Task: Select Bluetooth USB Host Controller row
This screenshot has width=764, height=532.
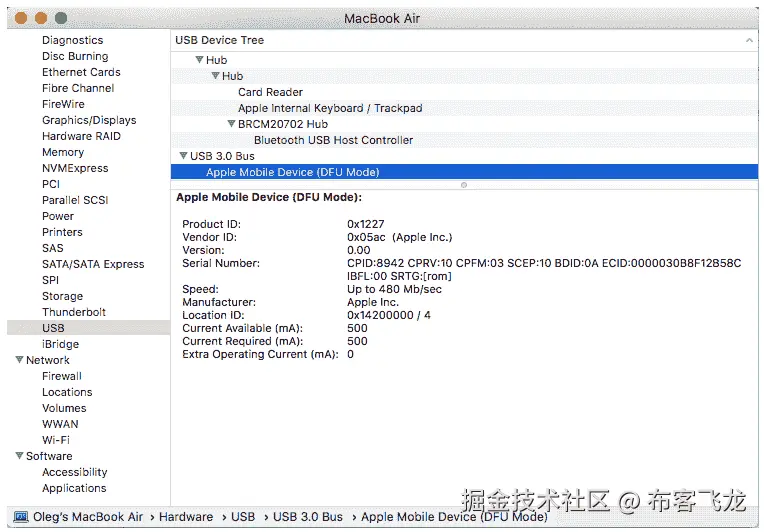Action: (x=464, y=140)
